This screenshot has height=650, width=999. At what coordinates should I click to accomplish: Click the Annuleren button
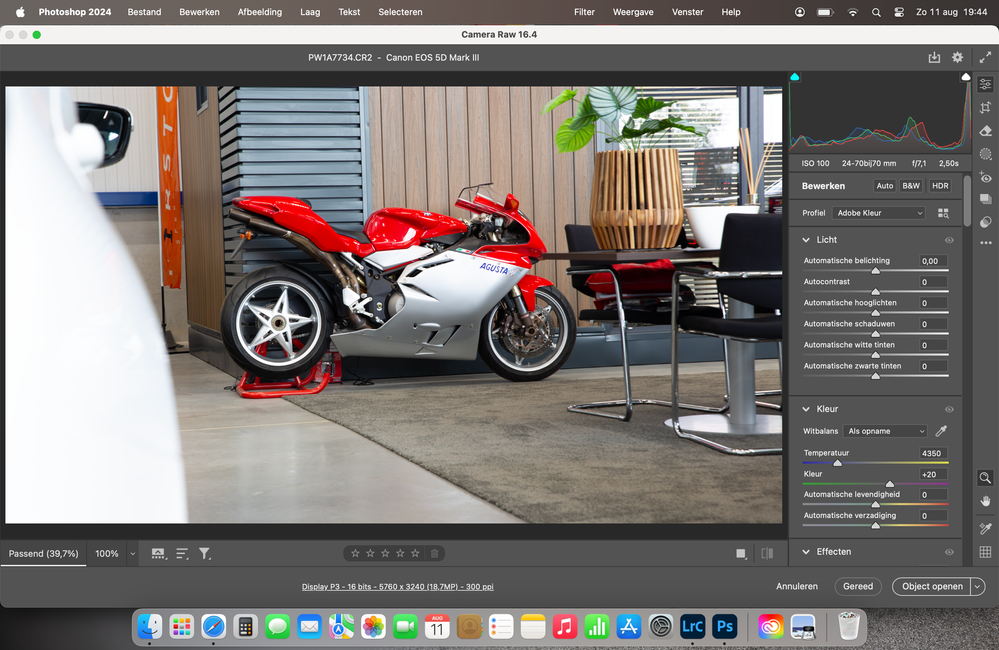coord(797,586)
